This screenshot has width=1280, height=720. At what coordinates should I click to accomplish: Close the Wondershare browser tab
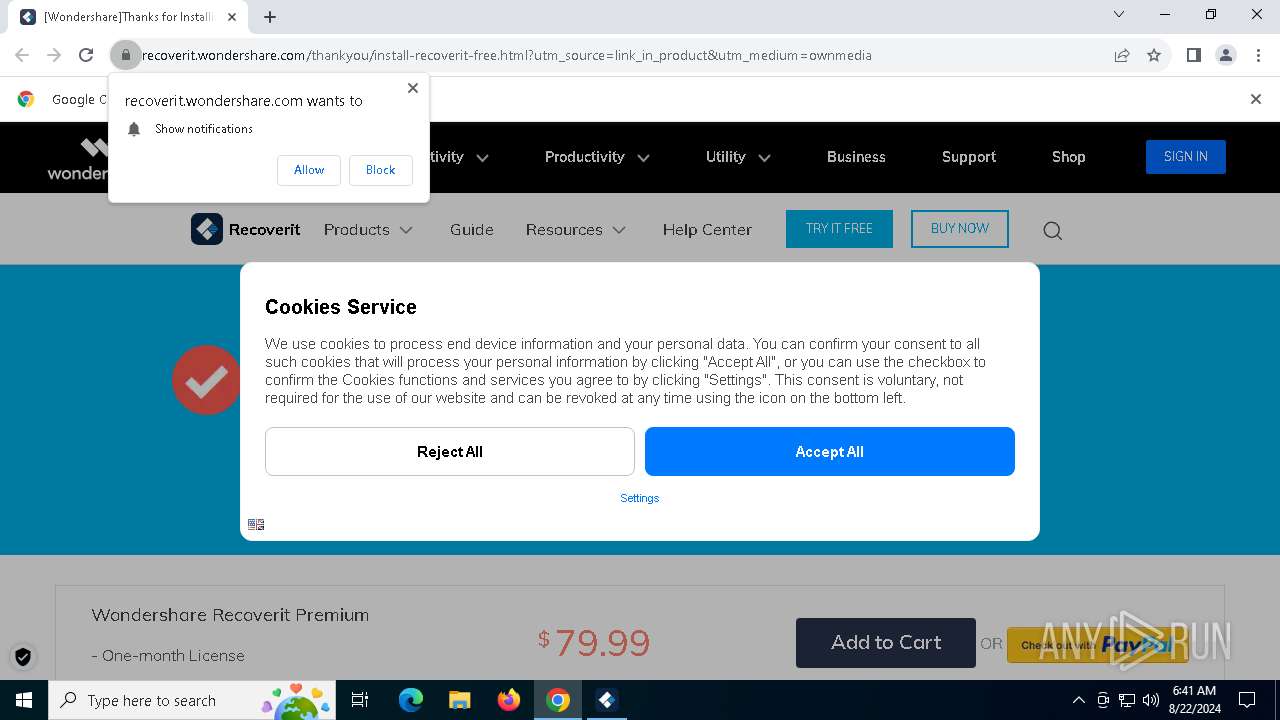coord(232,16)
